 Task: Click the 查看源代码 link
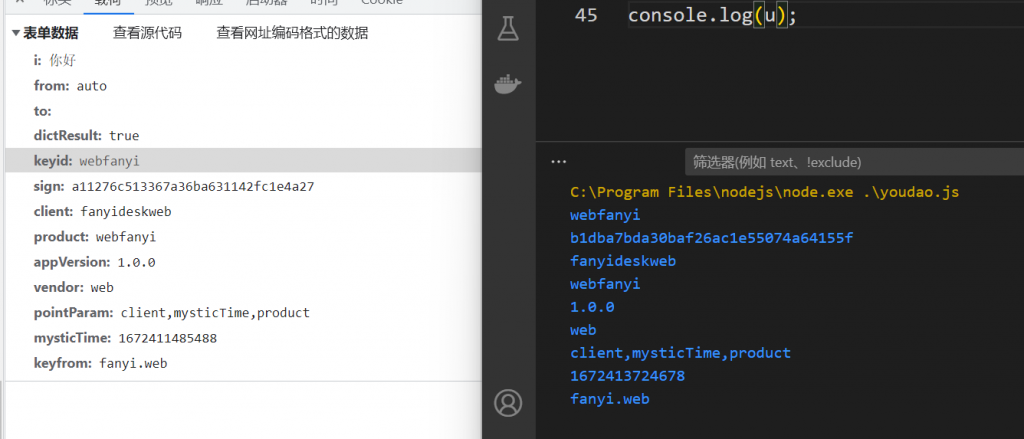click(x=147, y=33)
